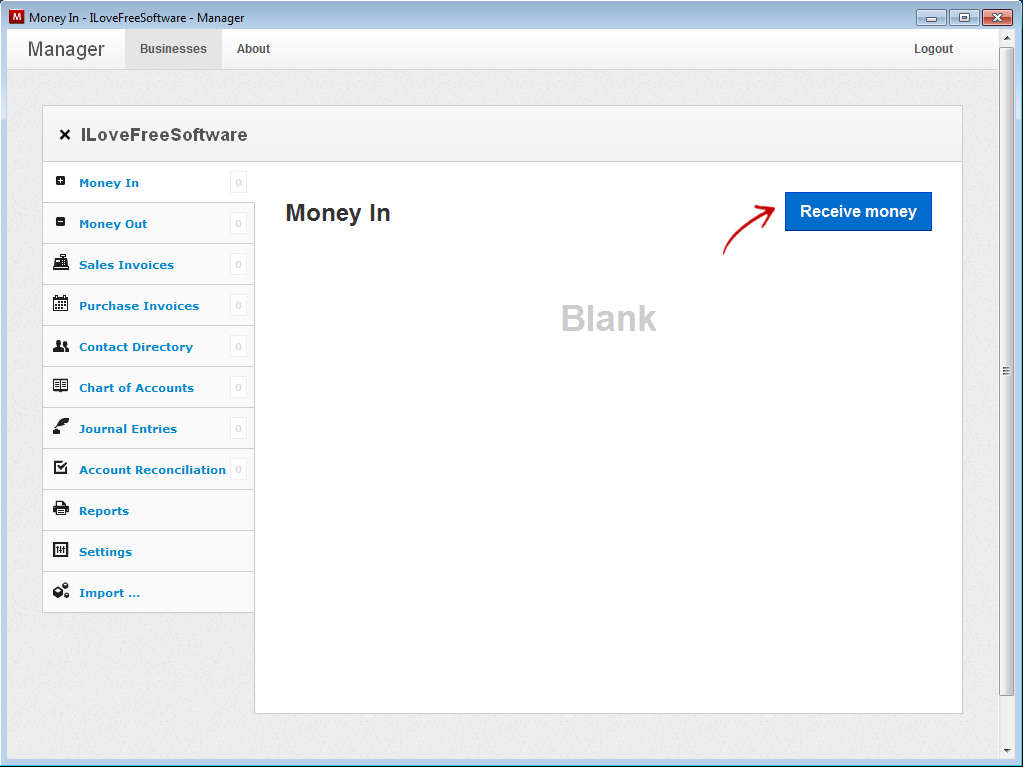Maximize the Manager window
The image size is (1023, 767).
coord(964,18)
